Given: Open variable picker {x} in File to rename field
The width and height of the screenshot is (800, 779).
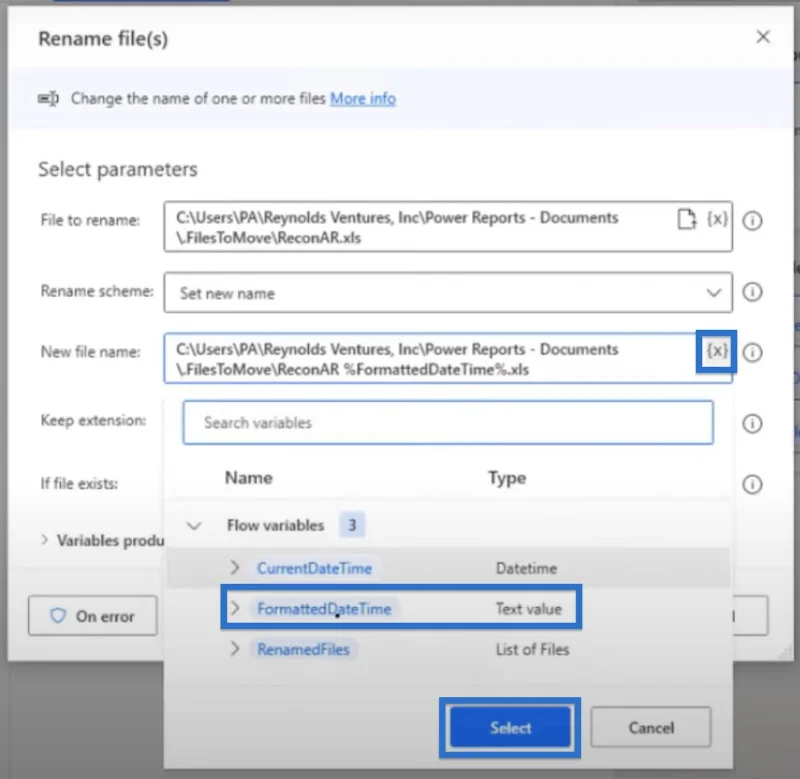Looking at the screenshot, I should (x=717, y=219).
